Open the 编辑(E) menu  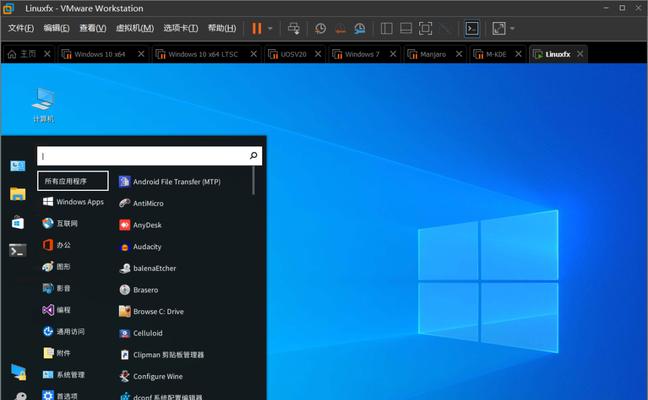[57, 28]
